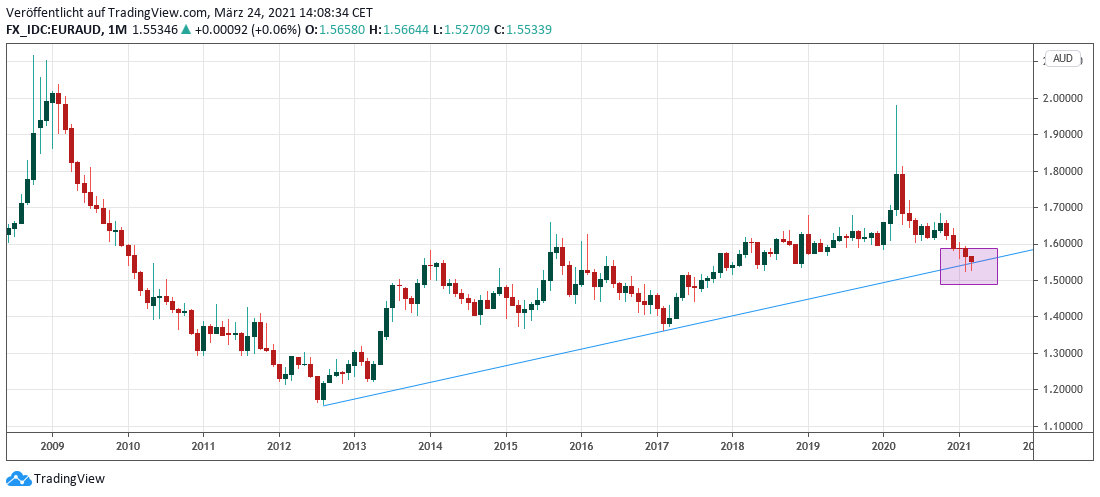
Task: Click the 2013 time axis label
Action: point(354,446)
